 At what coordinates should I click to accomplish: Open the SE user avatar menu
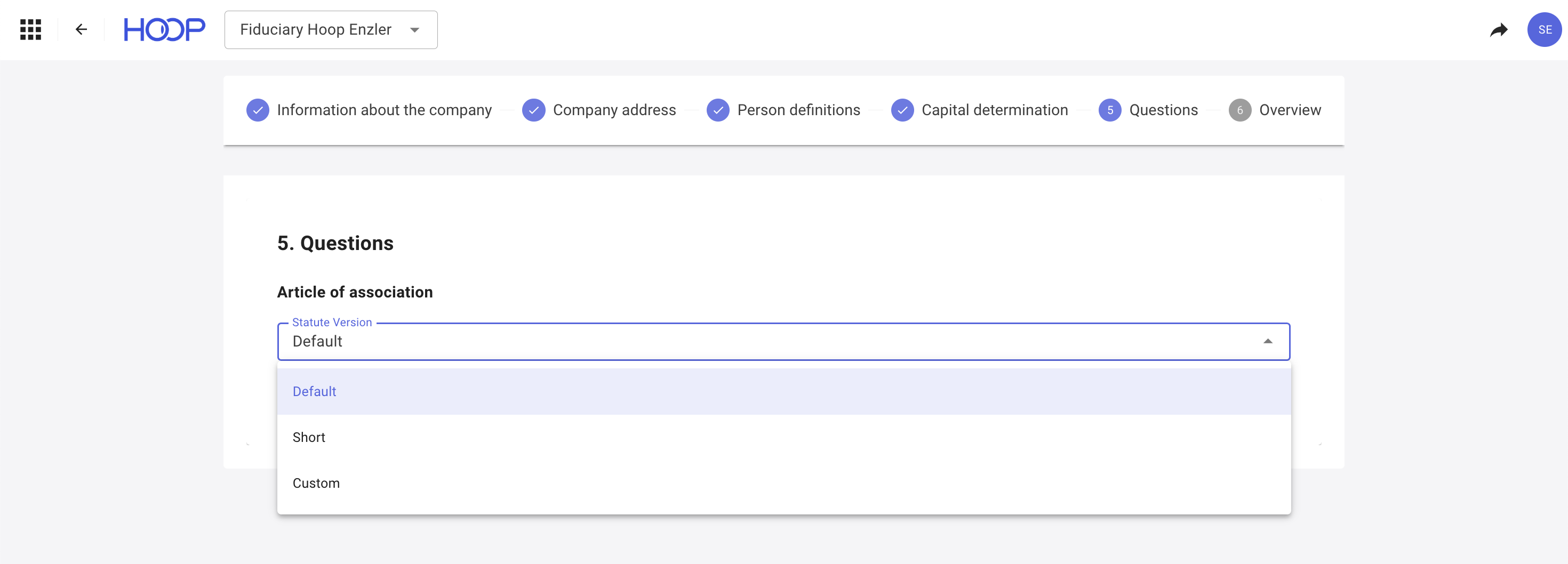pyautogui.click(x=1543, y=29)
